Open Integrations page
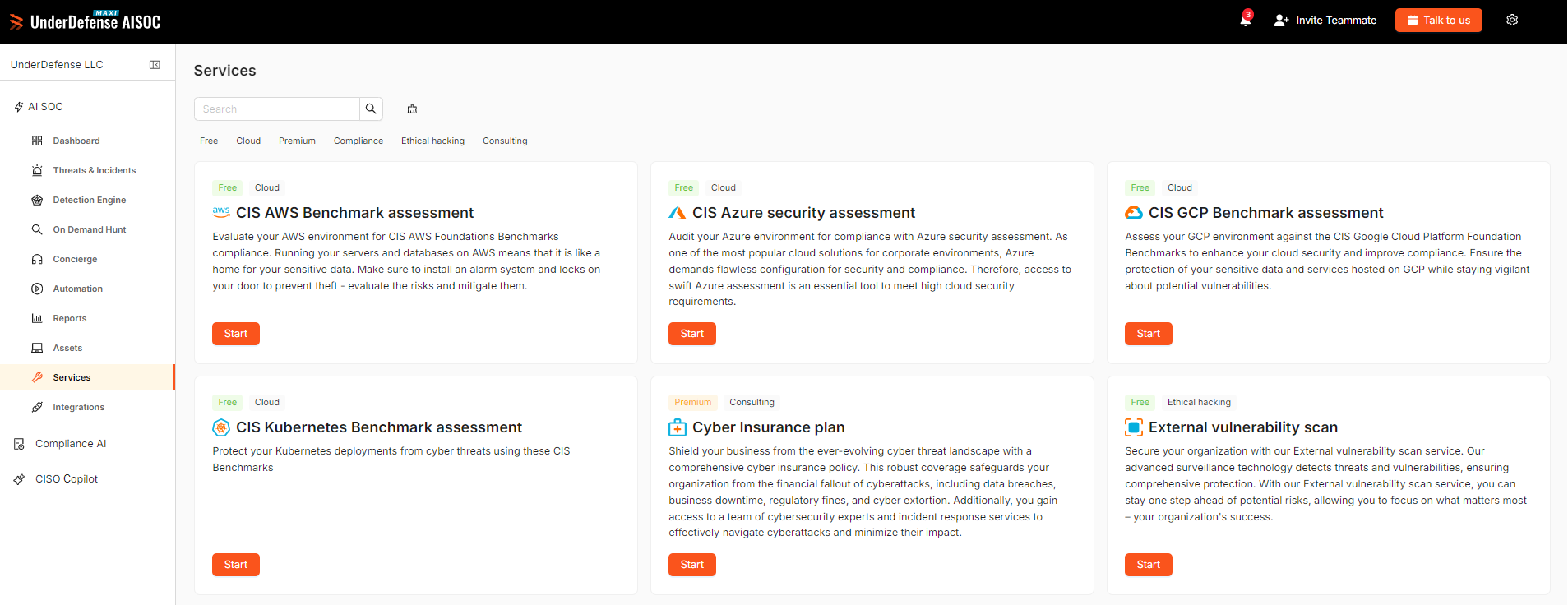The height and width of the screenshot is (605, 1568). [x=79, y=407]
